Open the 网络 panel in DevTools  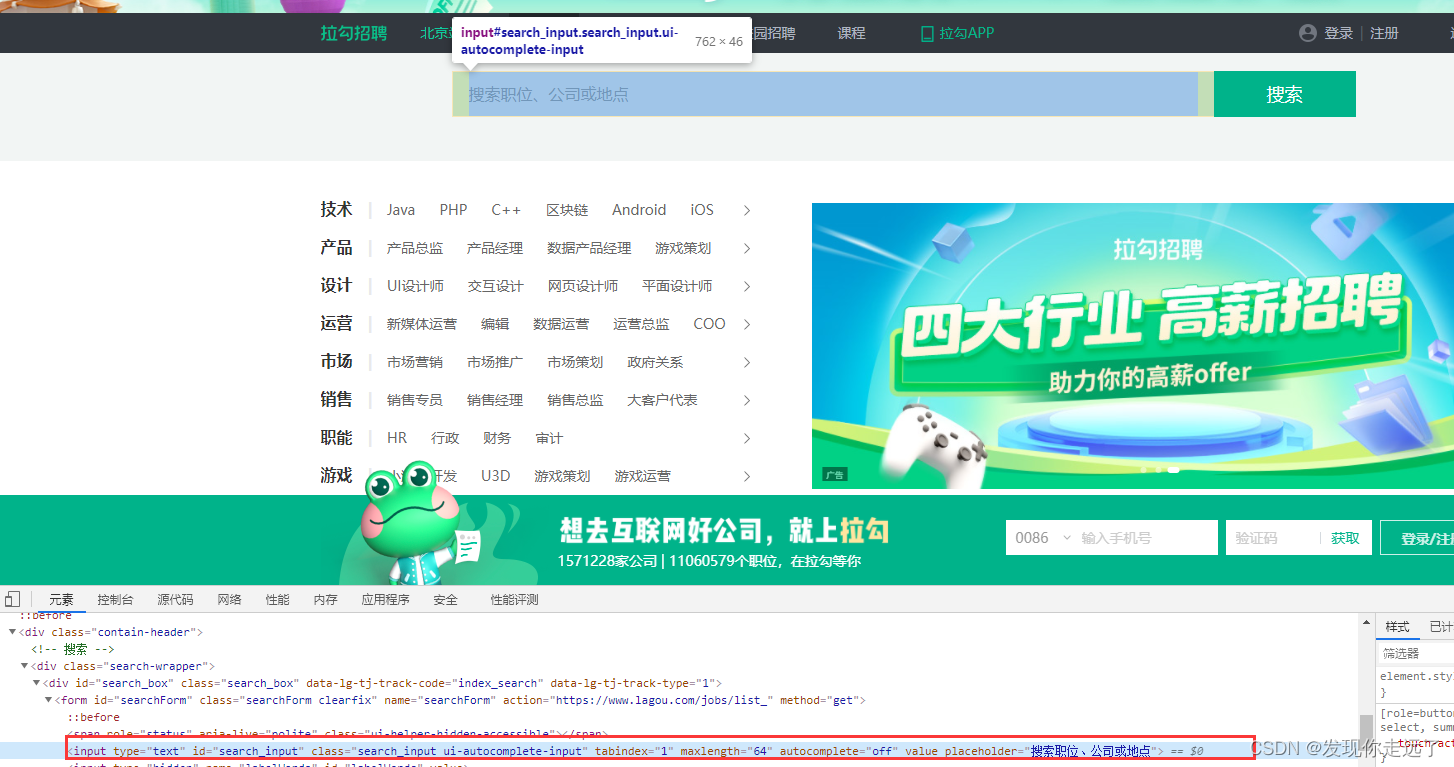[229, 598]
